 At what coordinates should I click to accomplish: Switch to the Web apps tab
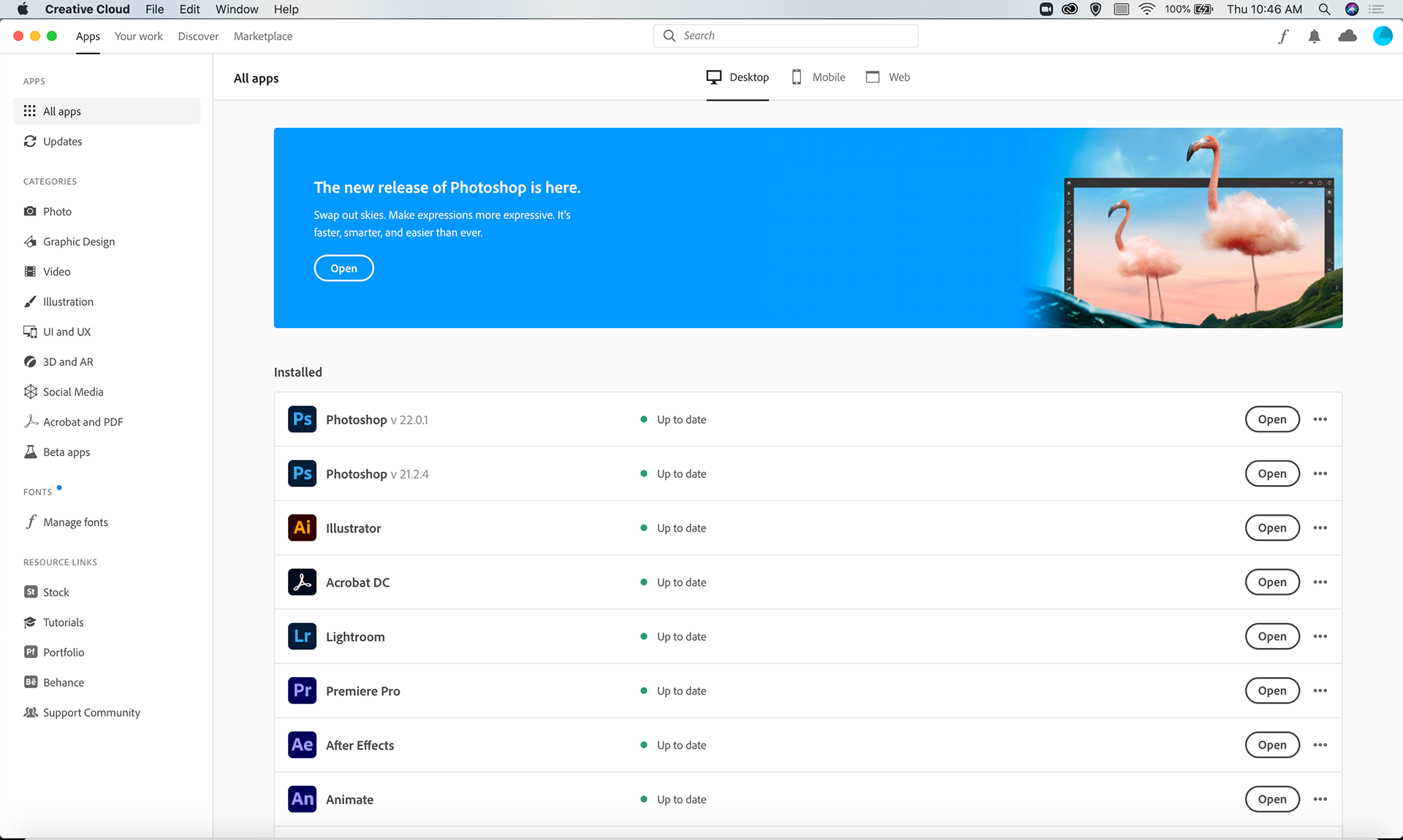tap(888, 77)
